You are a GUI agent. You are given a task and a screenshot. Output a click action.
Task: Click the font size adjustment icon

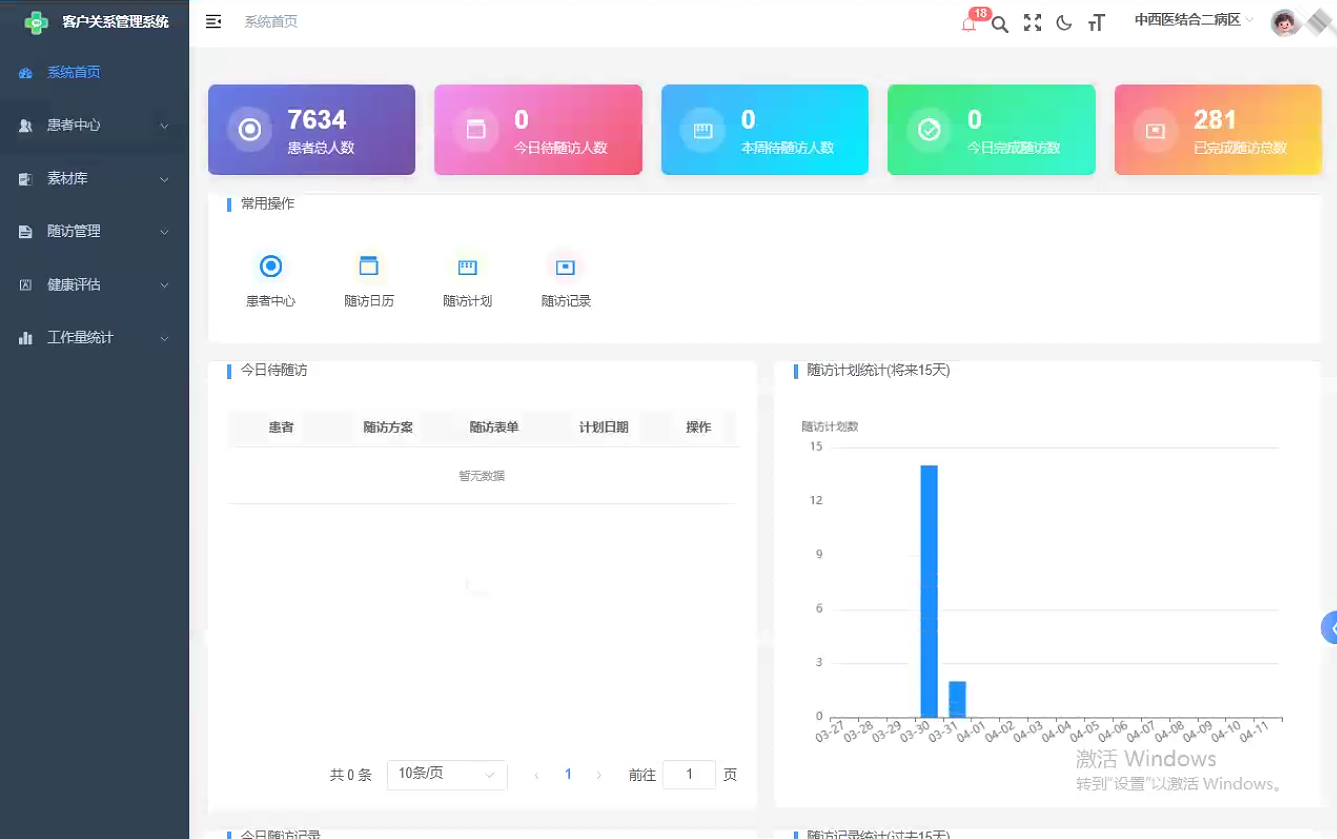click(x=1096, y=22)
